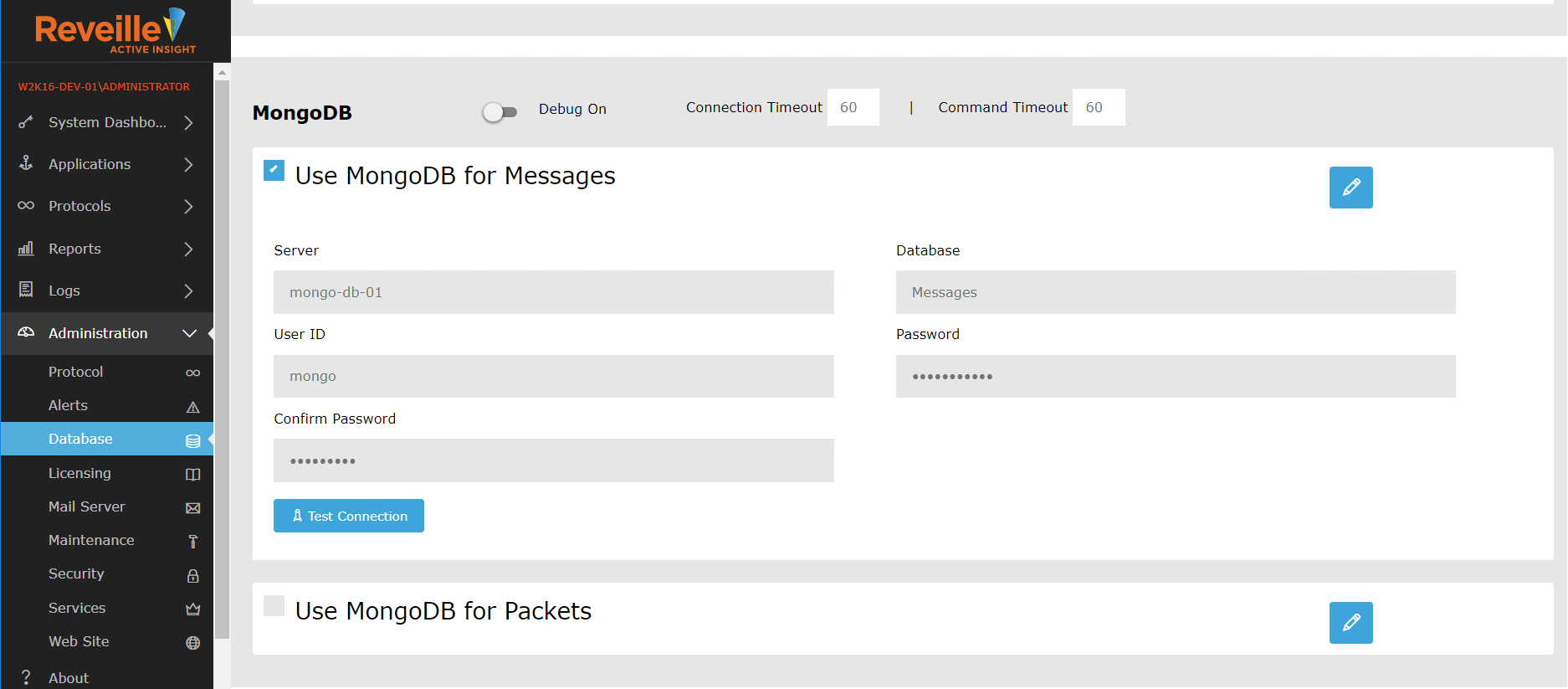Select the Database menu item
Viewport: 1568px width, 689px height.
click(107, 439)
